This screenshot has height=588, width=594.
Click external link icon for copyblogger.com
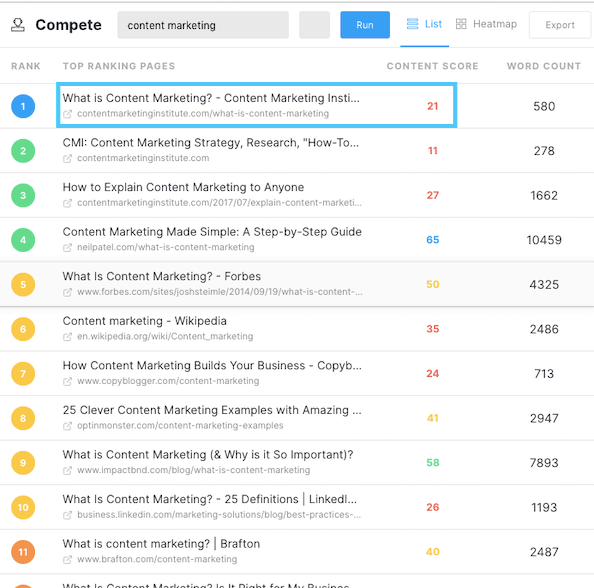67,382
